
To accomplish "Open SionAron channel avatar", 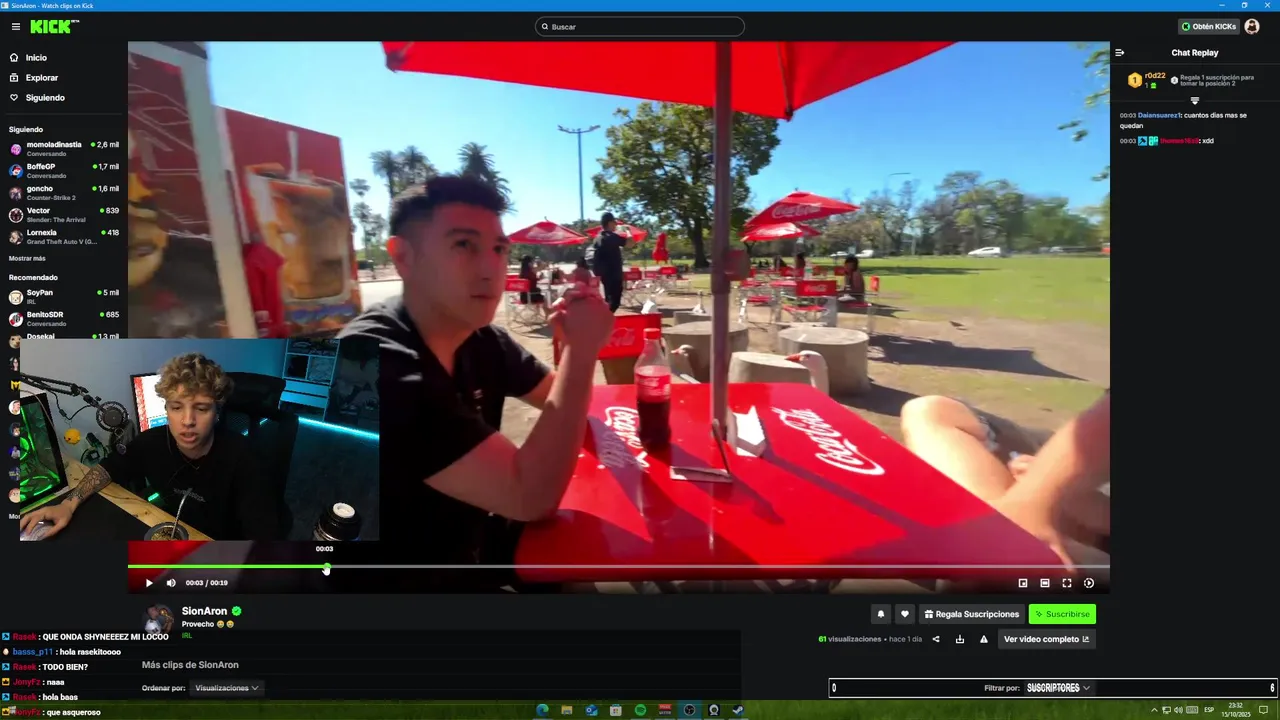I will [159, 618].
